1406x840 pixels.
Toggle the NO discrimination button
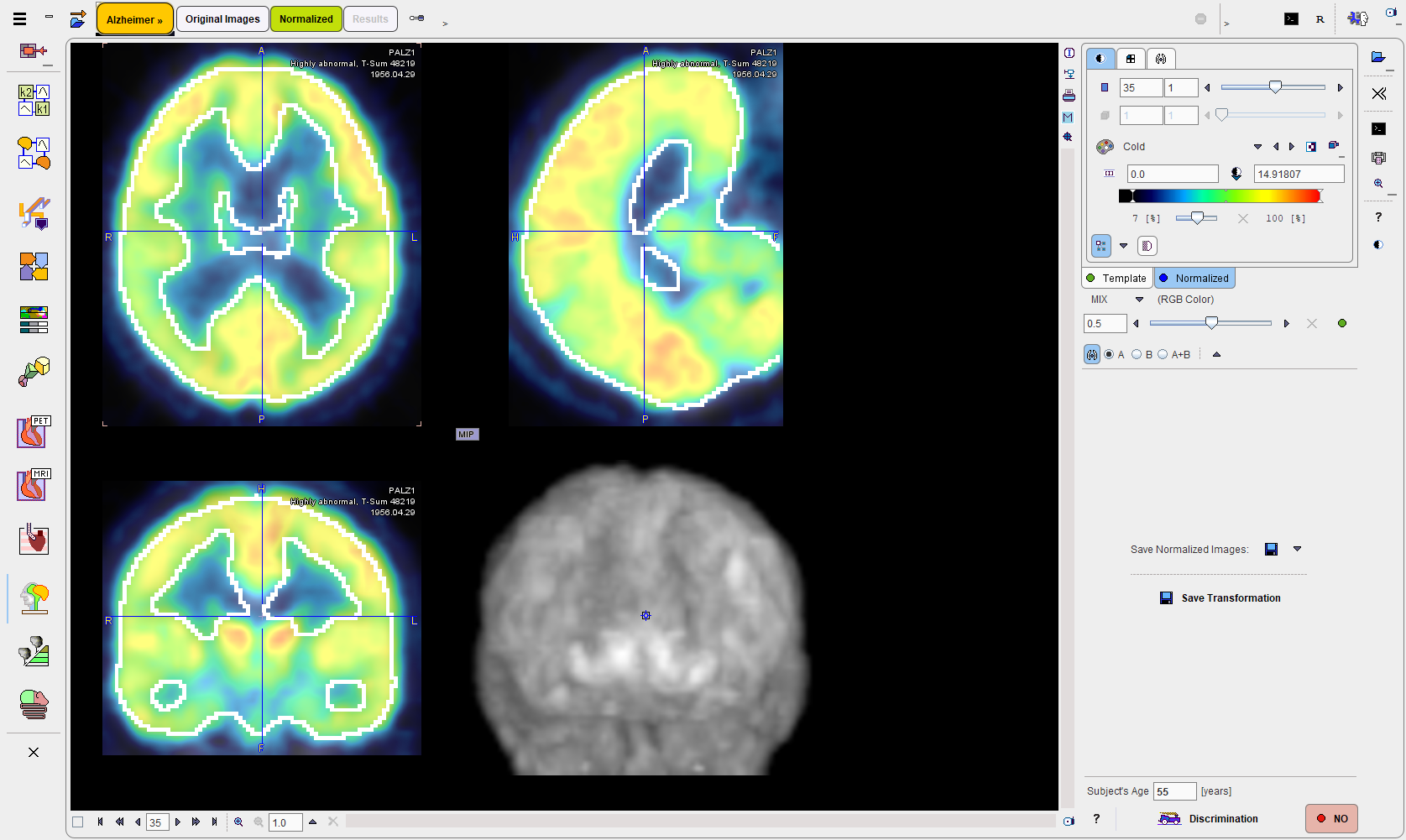point(1331,818)
